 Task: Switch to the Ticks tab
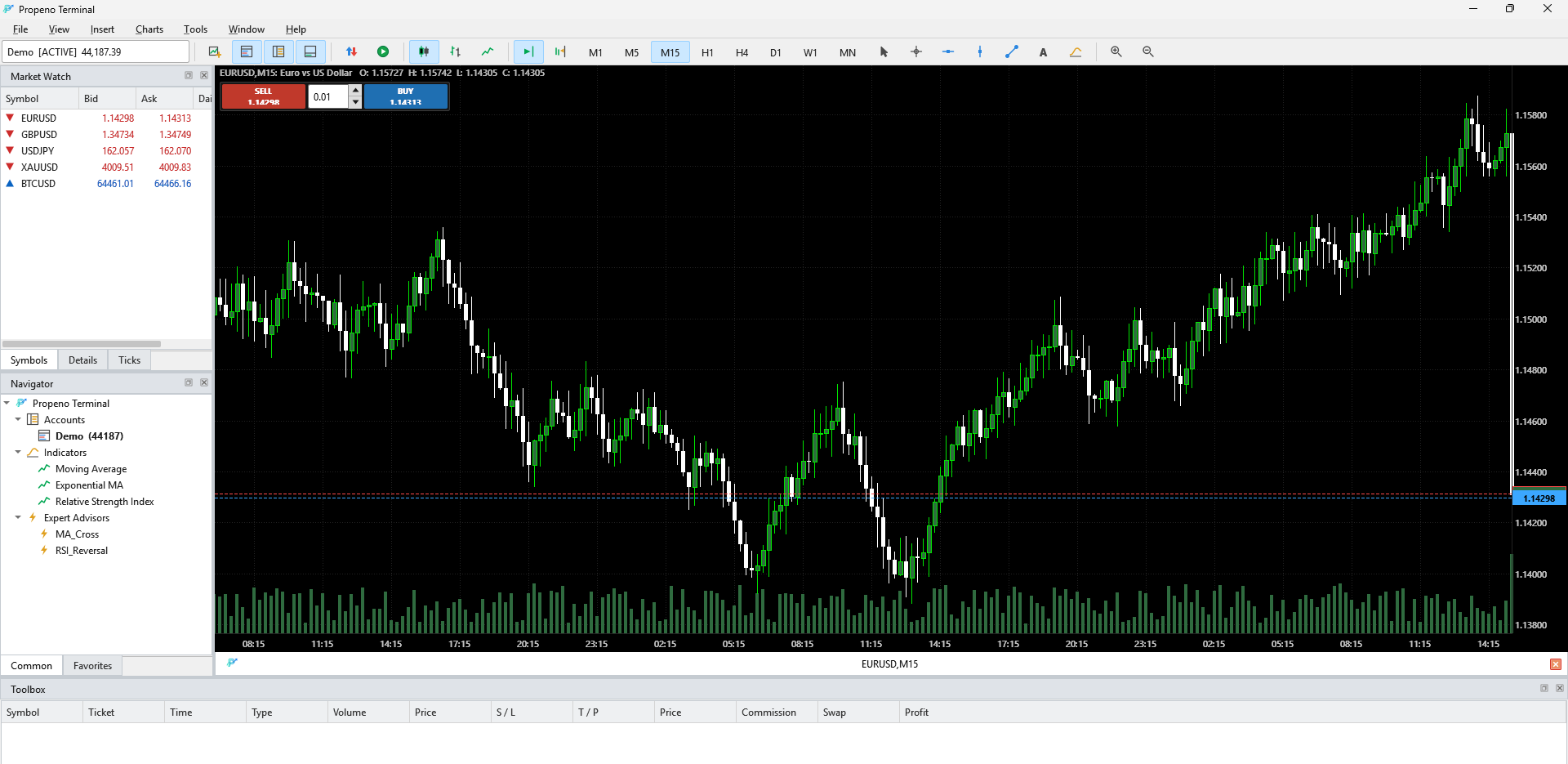point(129,360)
